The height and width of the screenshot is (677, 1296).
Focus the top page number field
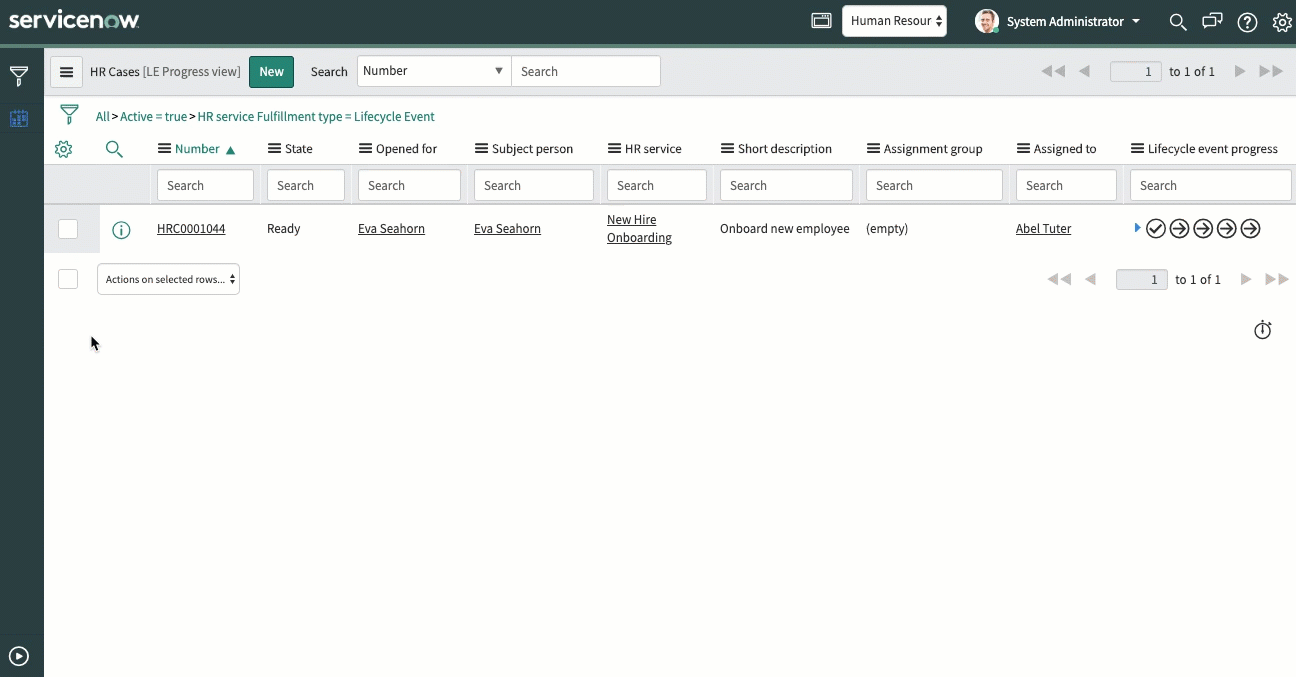pyautogui.click(x=1136, y=71)
